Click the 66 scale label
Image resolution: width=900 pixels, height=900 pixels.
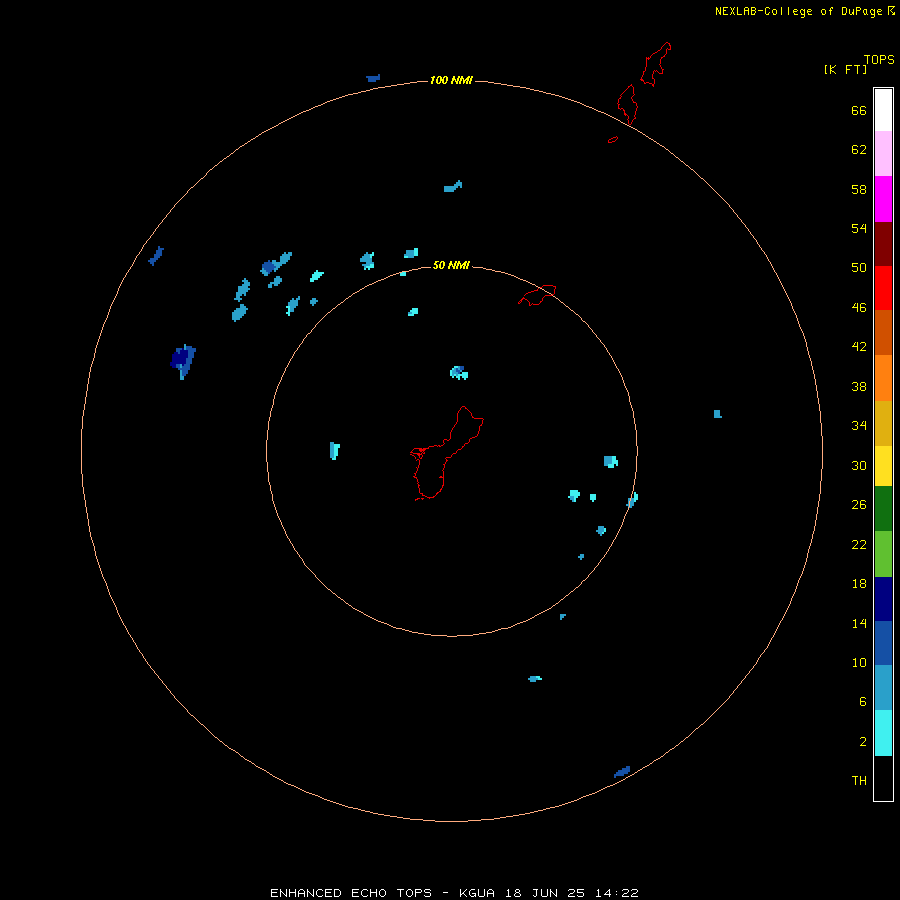(859, 111)
